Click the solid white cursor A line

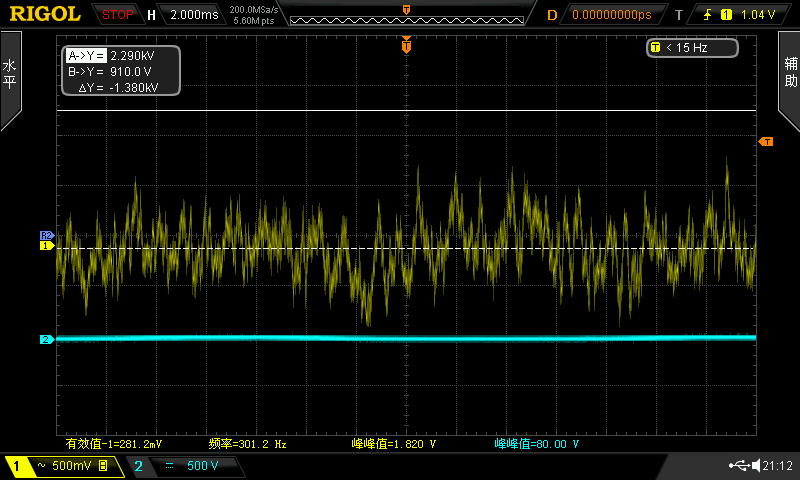point(406,110)
